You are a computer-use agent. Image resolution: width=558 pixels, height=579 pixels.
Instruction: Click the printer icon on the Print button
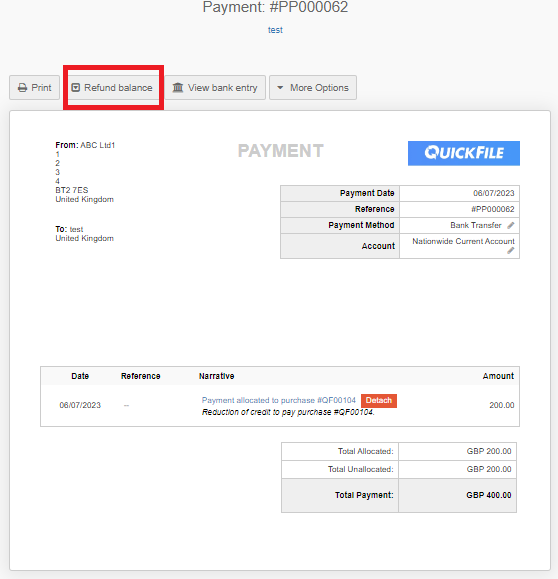23,88
